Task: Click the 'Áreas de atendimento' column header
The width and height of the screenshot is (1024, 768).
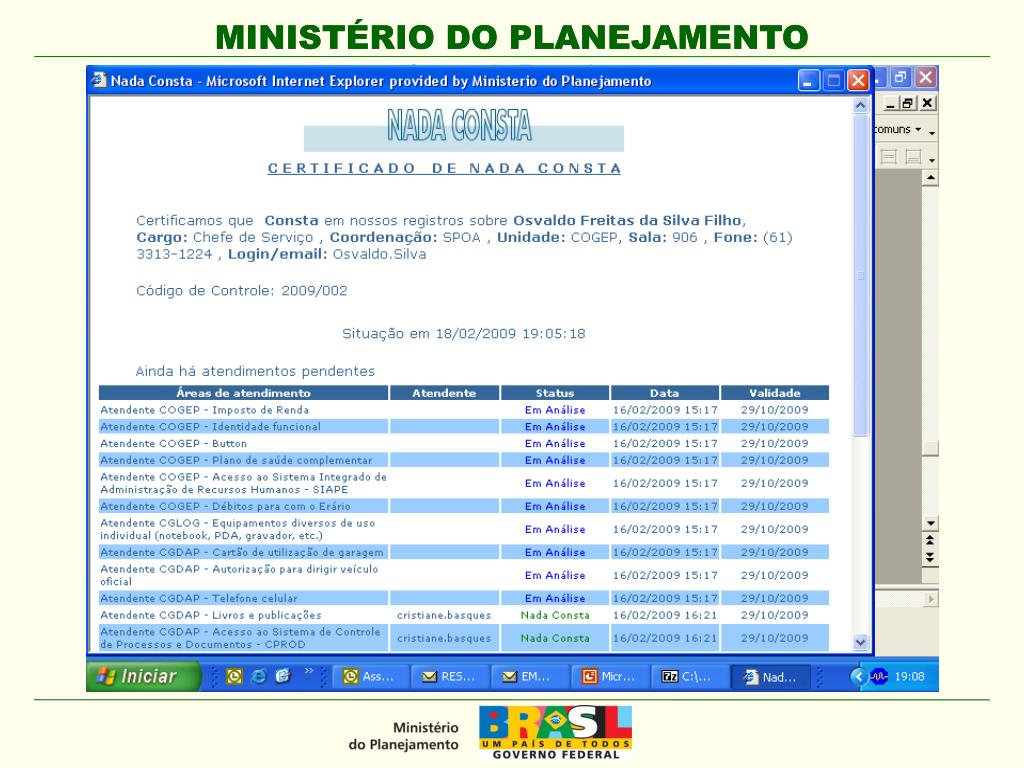Action: [x=243, y=393]
